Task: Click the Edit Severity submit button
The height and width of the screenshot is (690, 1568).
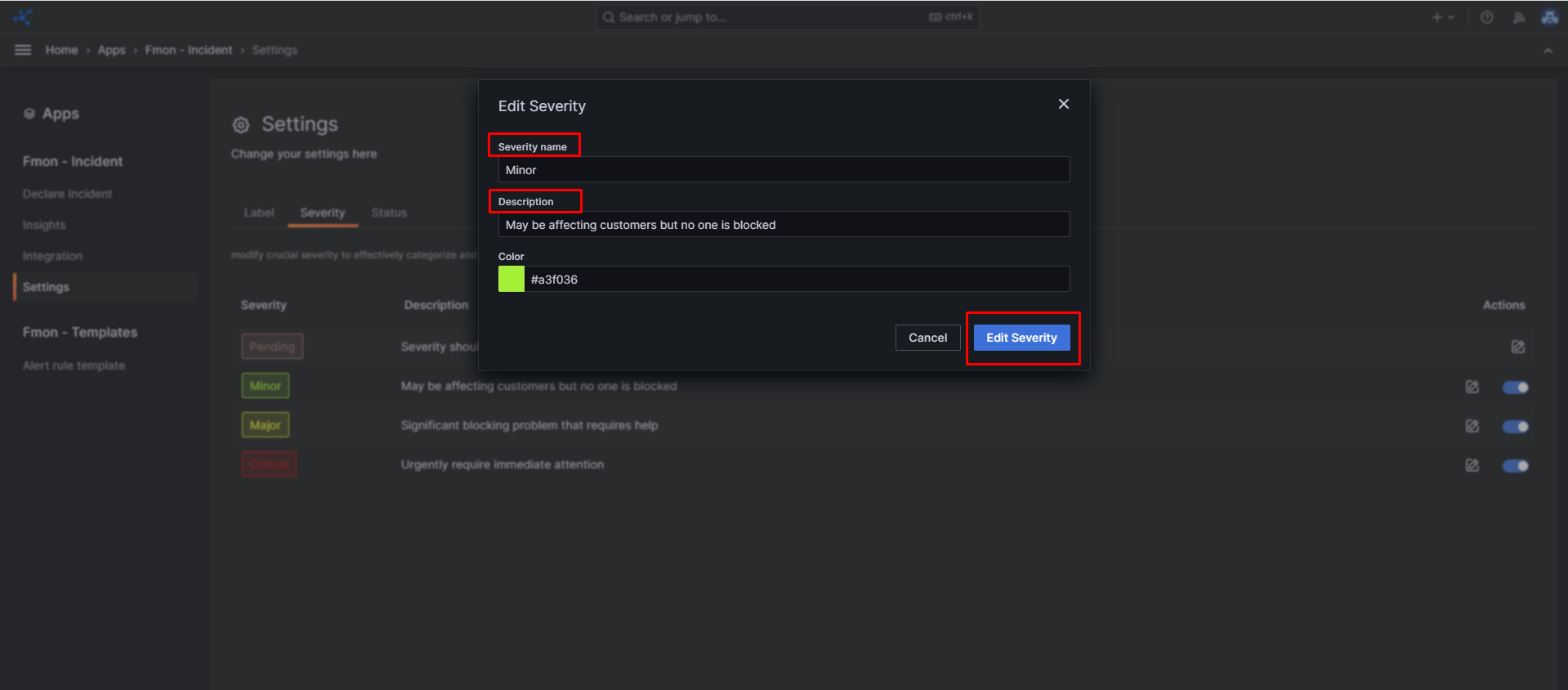Action: click(1021, 338)
